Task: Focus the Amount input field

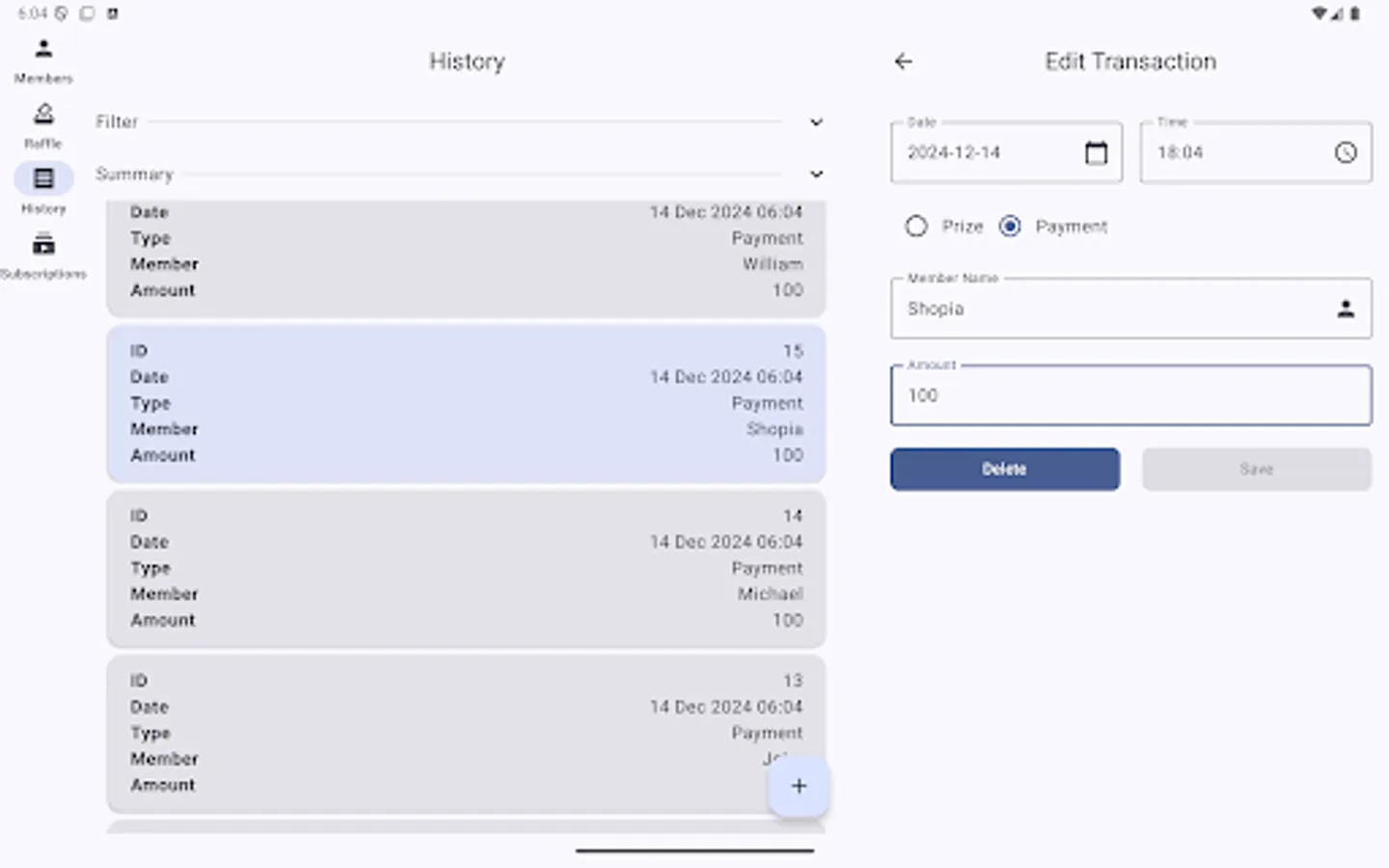Action: pyautogui.click(x=1130, y=395)
